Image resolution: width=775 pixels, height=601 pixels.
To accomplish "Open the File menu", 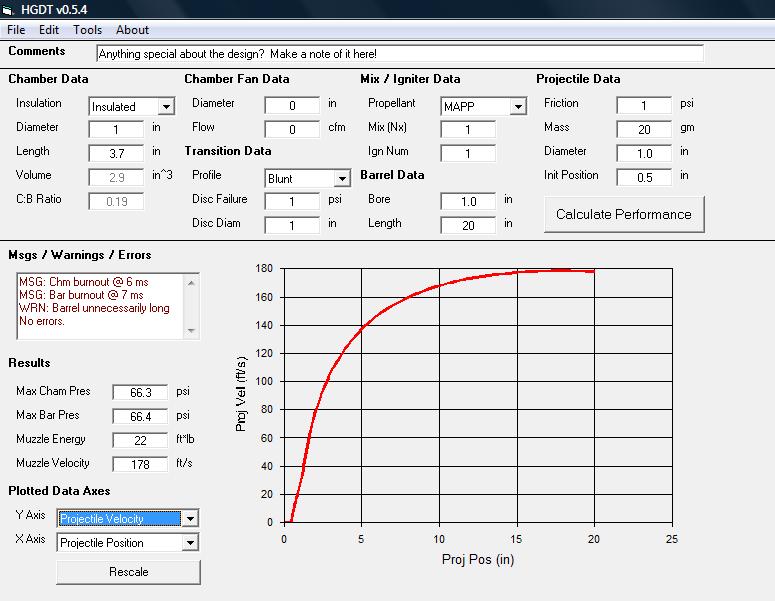I will coord(16,30).
